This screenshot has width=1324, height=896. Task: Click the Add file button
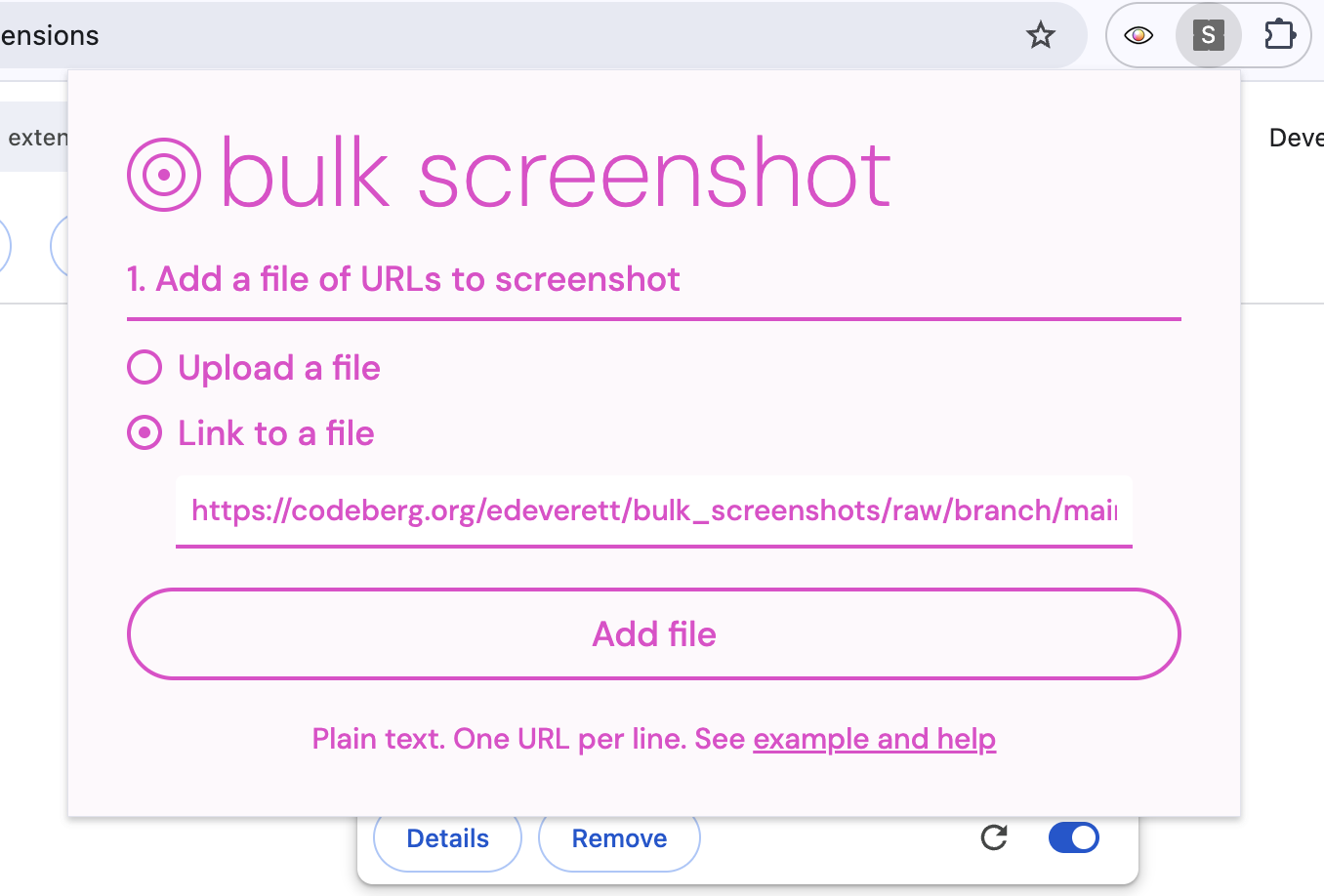654,634
